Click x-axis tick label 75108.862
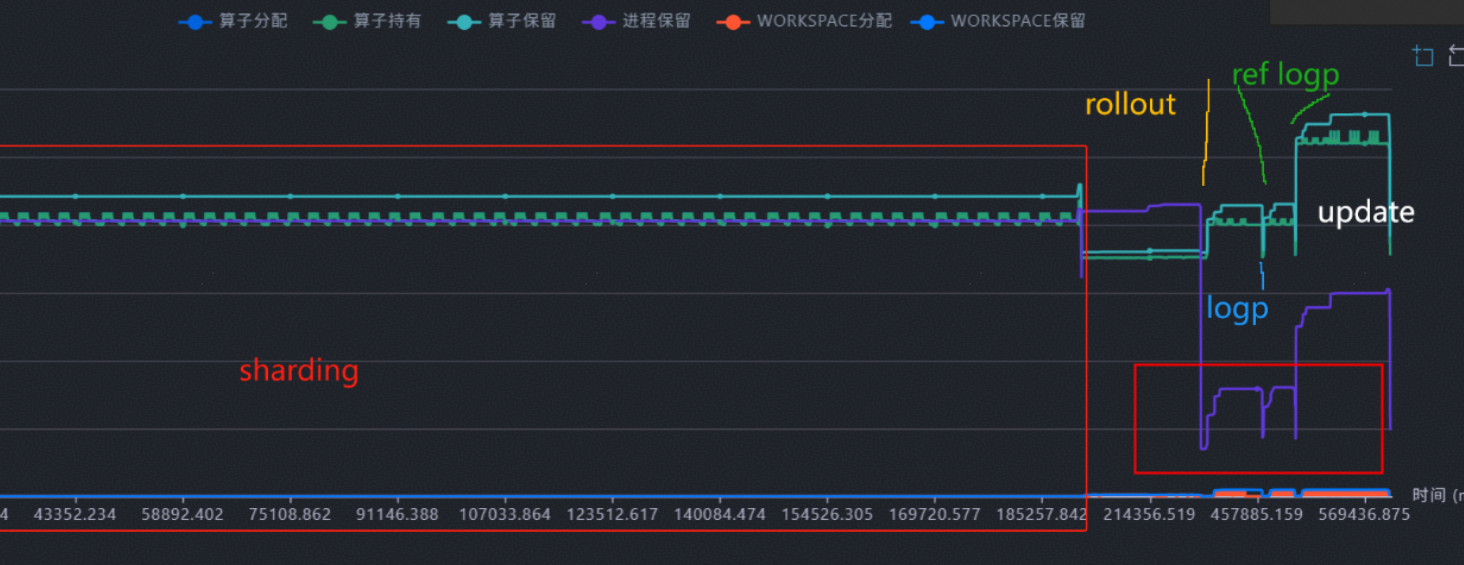1464x565 pixels. (x=290, y=514)
